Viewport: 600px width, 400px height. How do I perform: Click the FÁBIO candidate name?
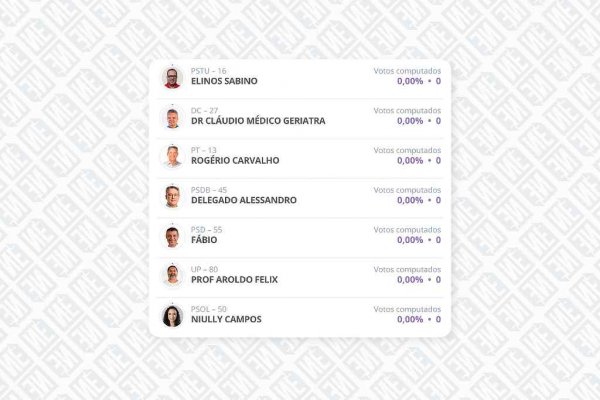[204, 240]
